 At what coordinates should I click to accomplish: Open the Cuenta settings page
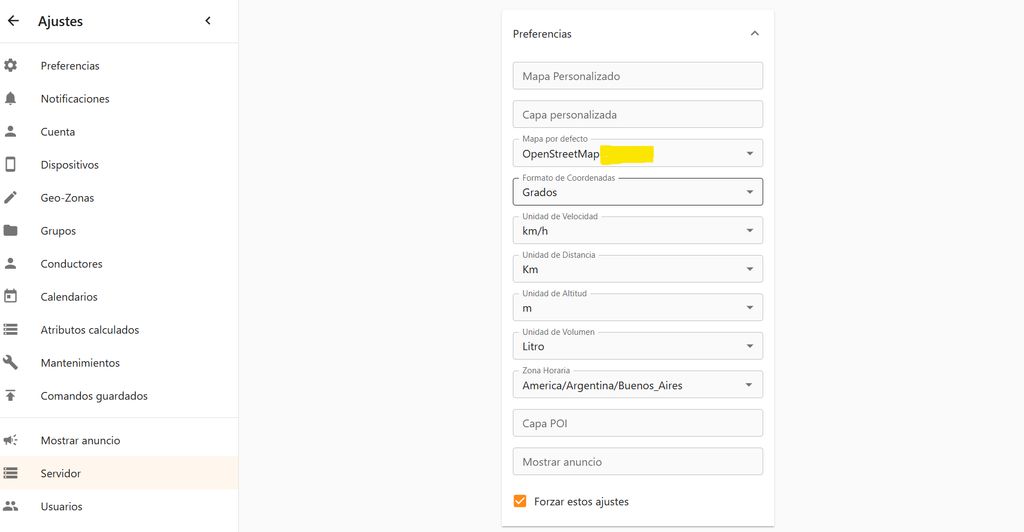pyautogui.click(x=58, y=132)
